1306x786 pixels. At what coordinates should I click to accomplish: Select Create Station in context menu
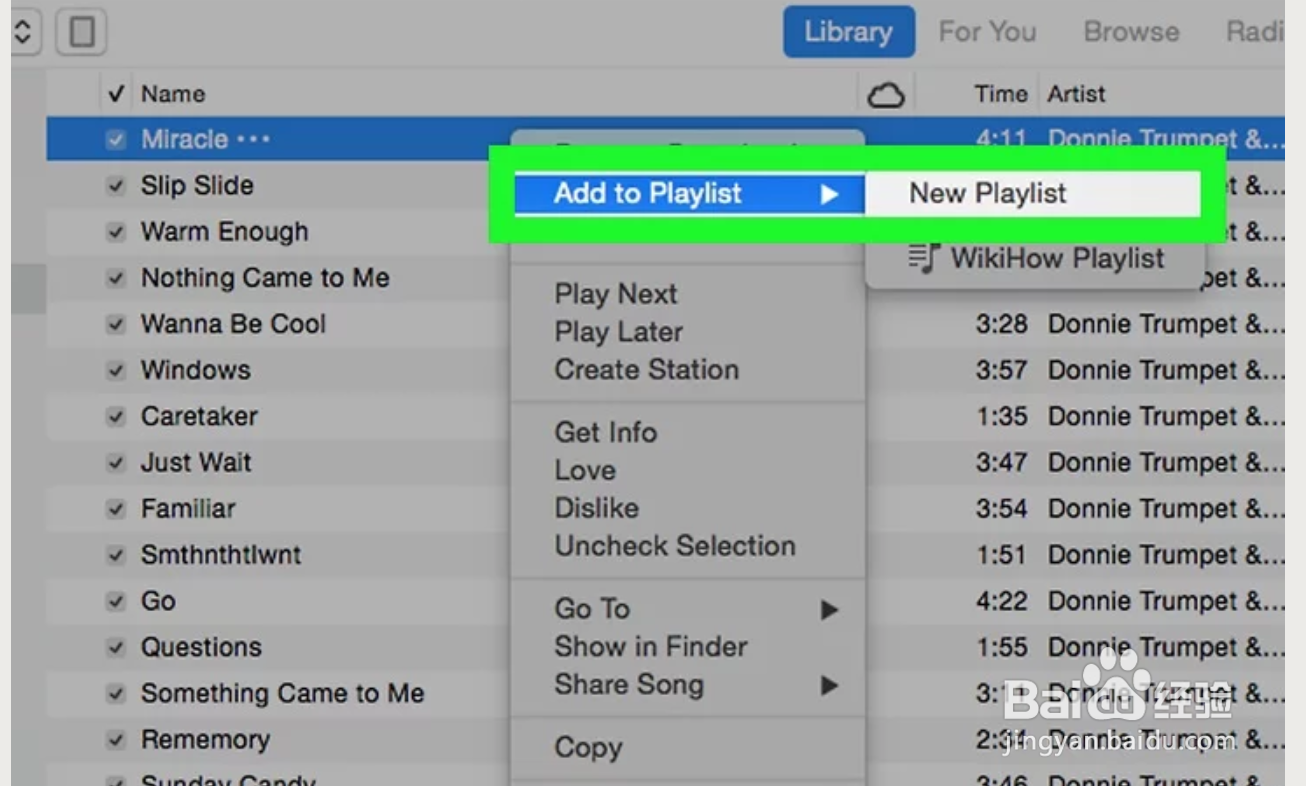click(647, 369)
